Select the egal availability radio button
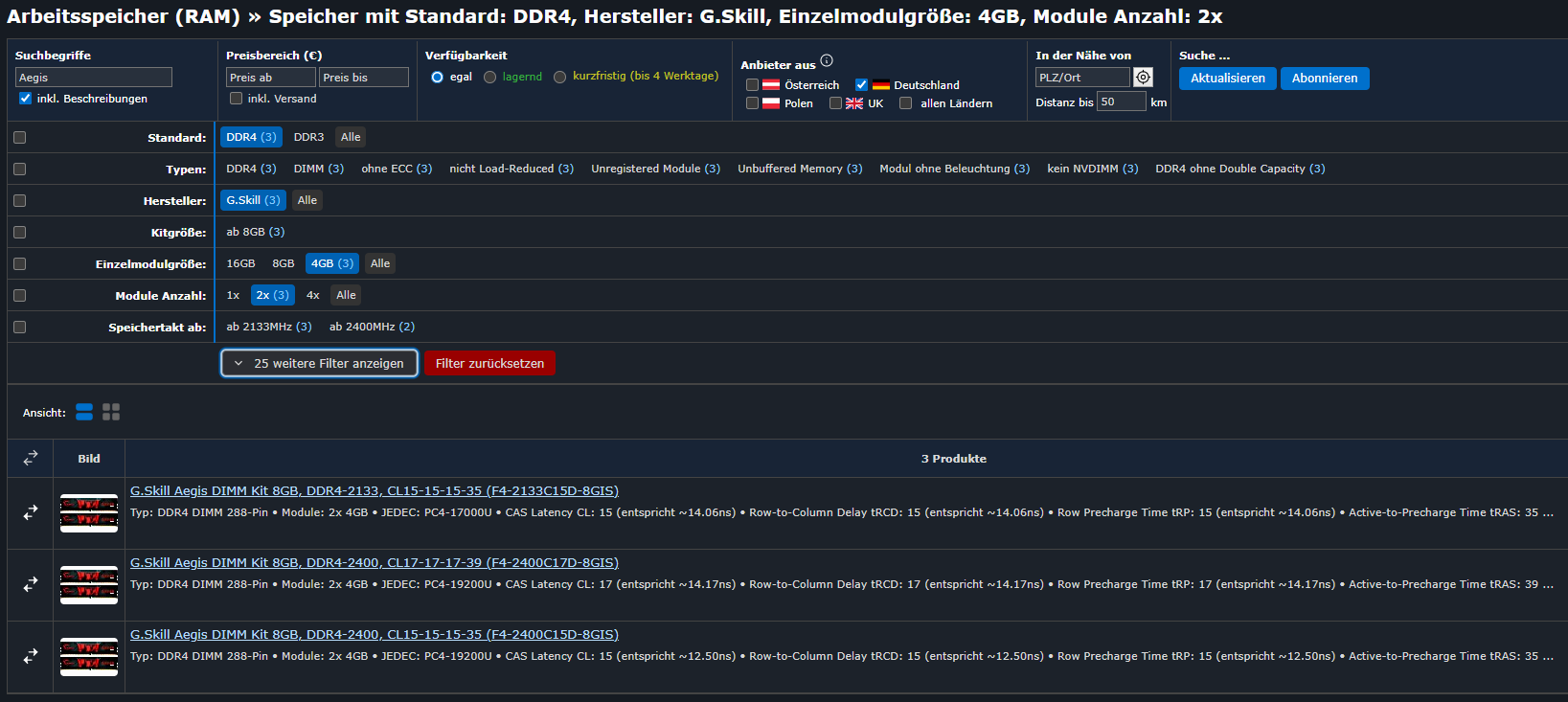Screen dimensions: 1568x702 [437, 77]
